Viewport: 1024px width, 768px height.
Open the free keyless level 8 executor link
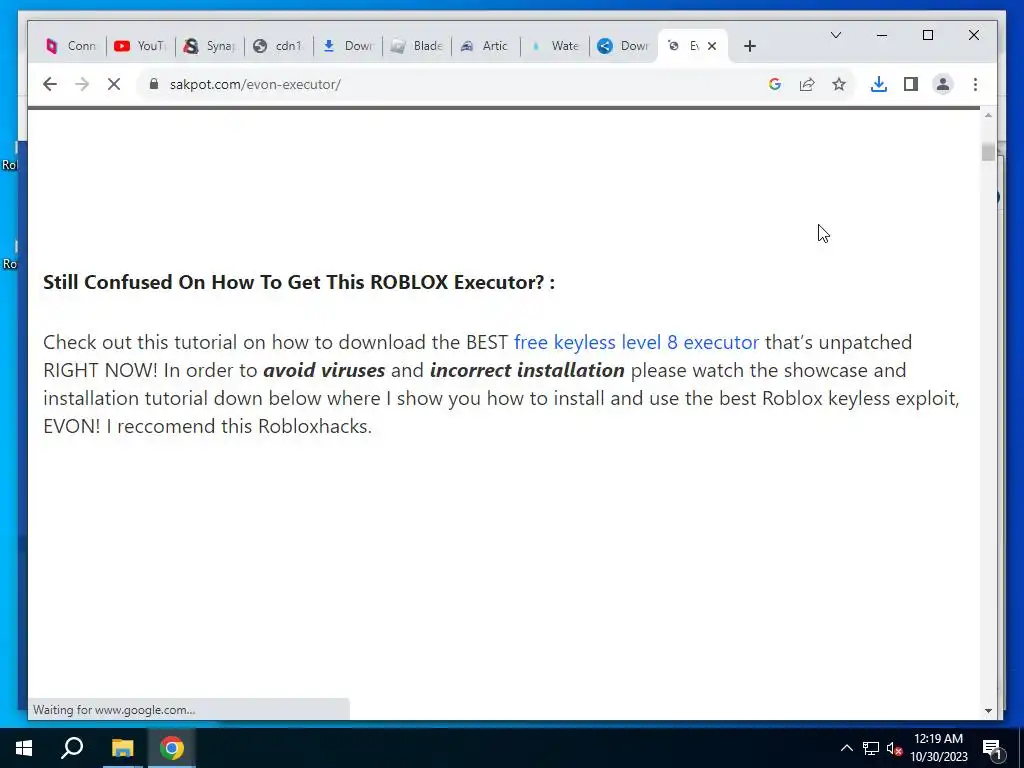pyautogui.click(x=636, y=342)
